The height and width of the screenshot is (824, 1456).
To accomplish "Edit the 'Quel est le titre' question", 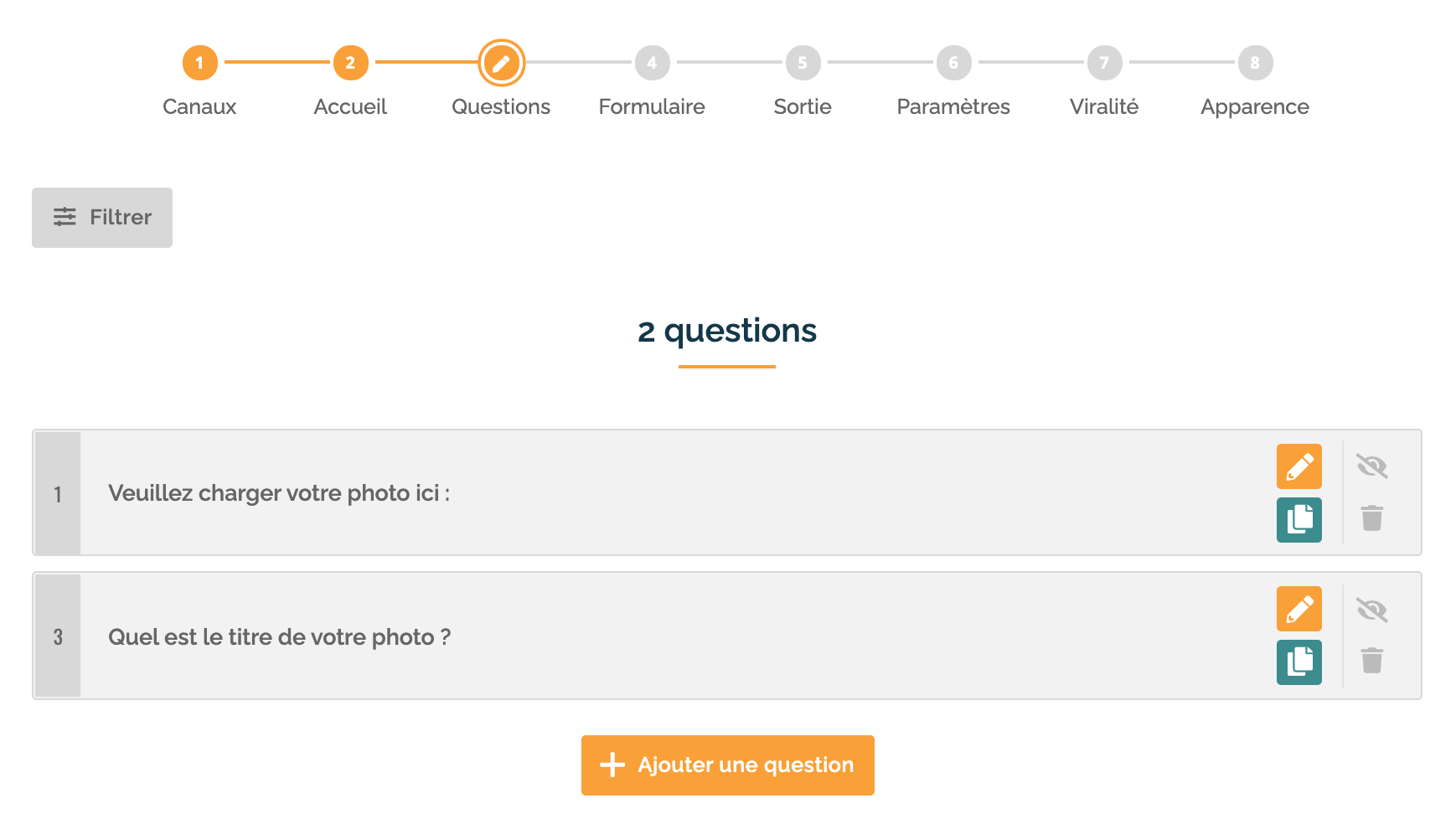I will [x=1299, y=609].
